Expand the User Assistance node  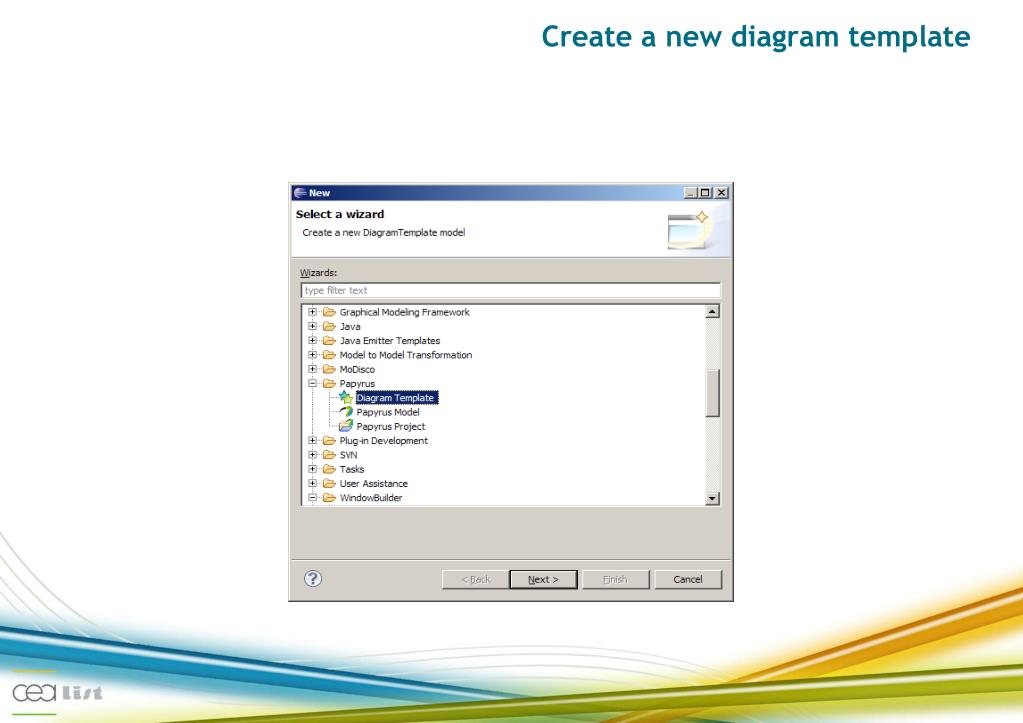(x=313, y=484)
